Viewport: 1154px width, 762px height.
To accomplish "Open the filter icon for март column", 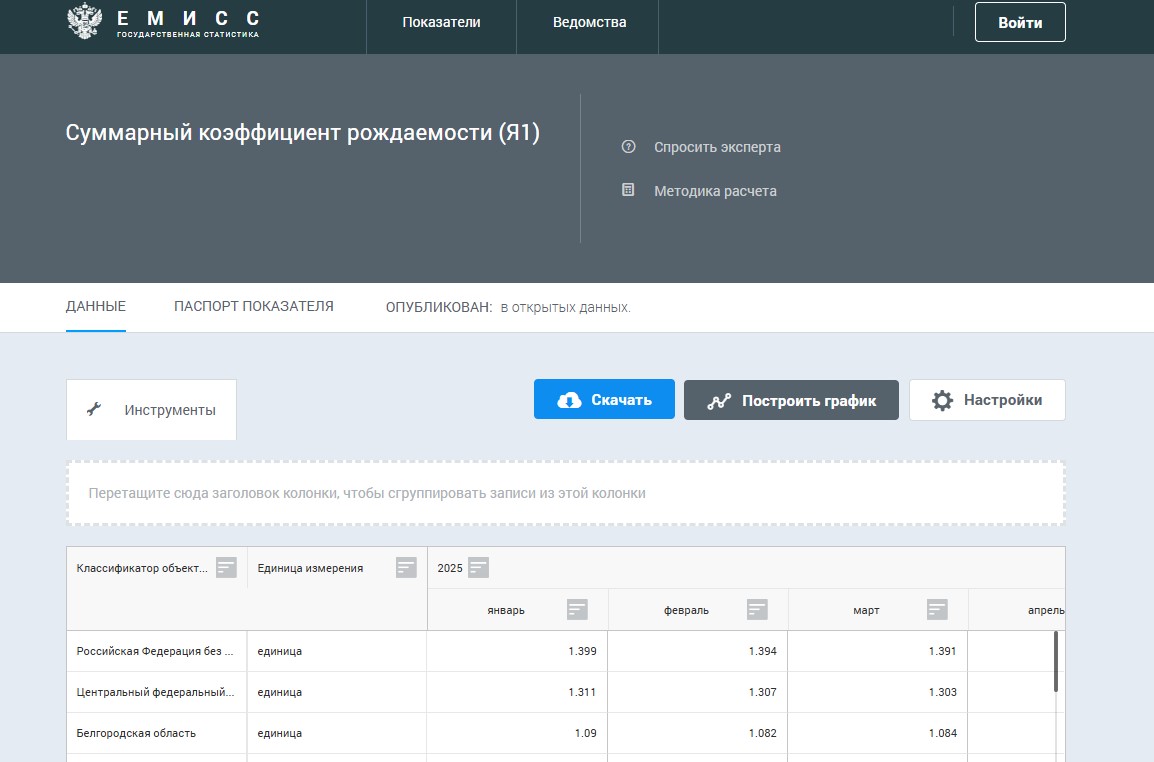I will (937, 610).
